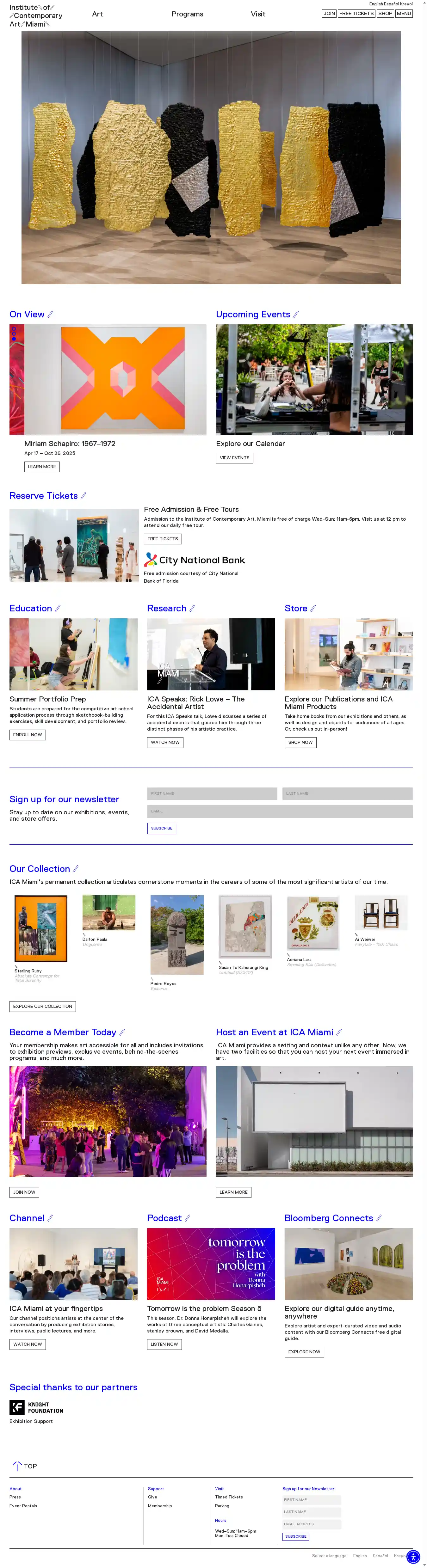The height and width of the screenshot is (1568, 427).
Task: Open the Ai Weiwei chairs thumbnail
Action: click(x=381, y=912)
